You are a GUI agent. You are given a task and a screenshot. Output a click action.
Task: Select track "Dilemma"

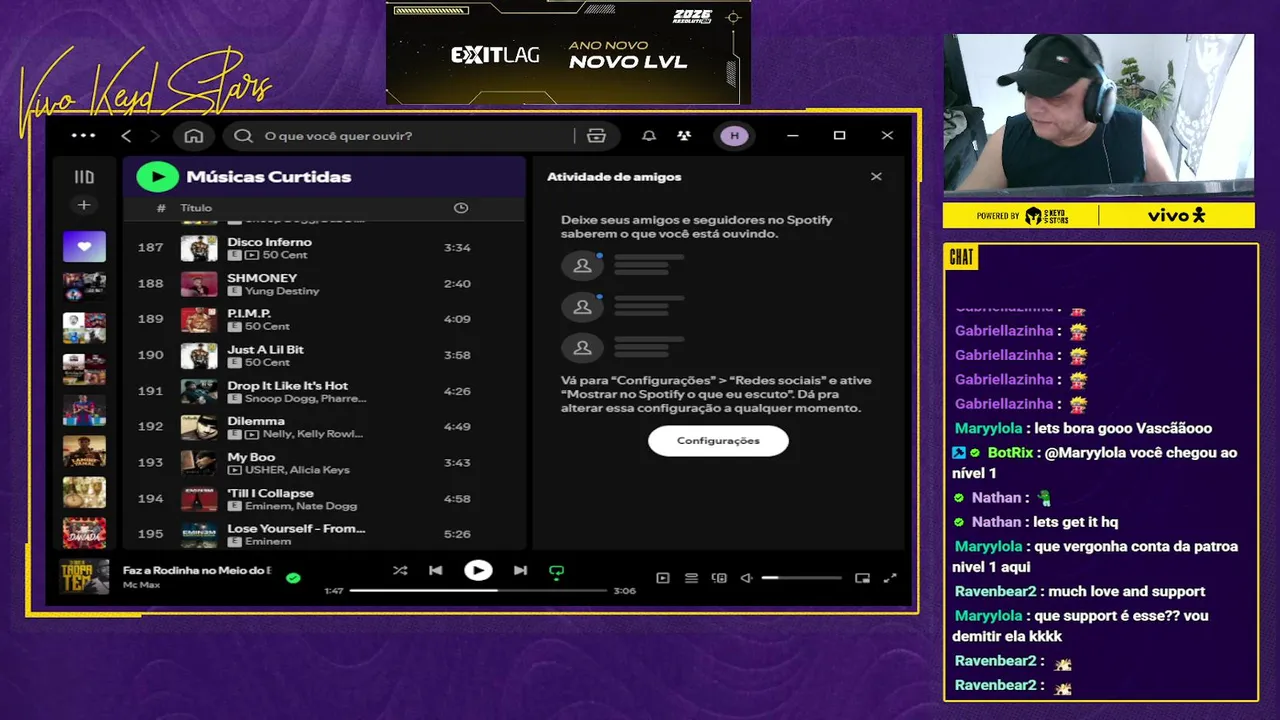[x=256, y=421]
